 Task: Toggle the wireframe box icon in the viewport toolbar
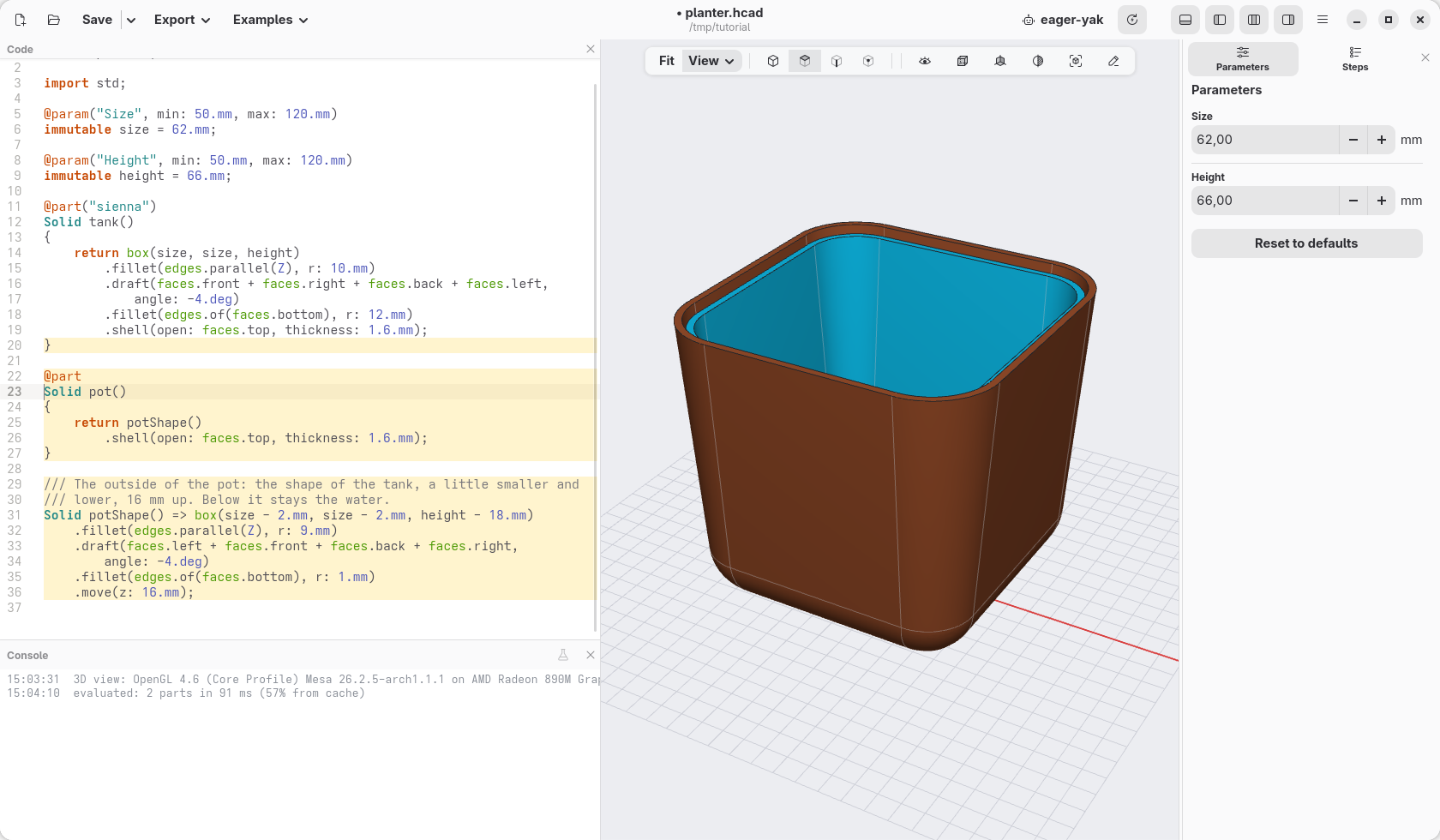(x=963, y=61)
